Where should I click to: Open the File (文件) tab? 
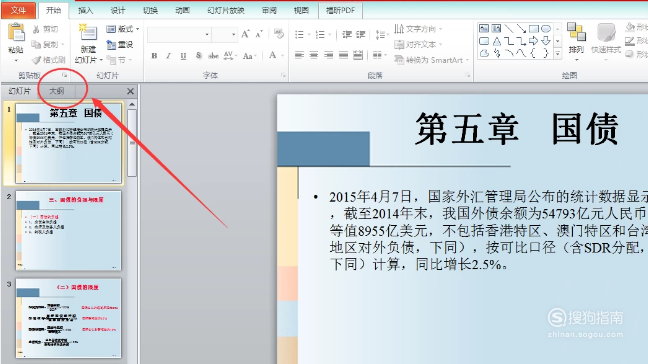[18, 11]
